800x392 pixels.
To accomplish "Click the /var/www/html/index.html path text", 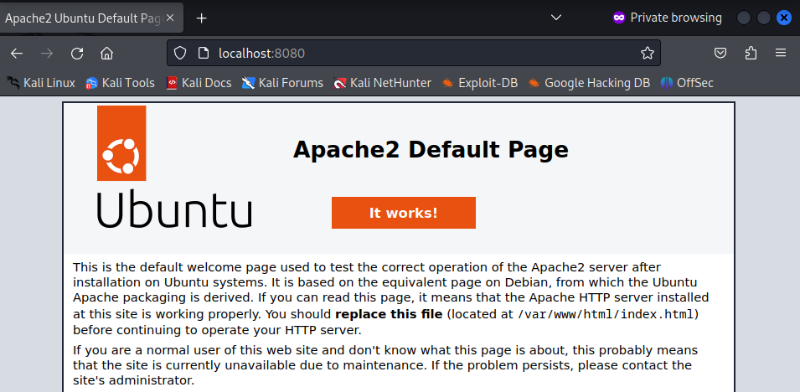I will click(x=605, y=314).
